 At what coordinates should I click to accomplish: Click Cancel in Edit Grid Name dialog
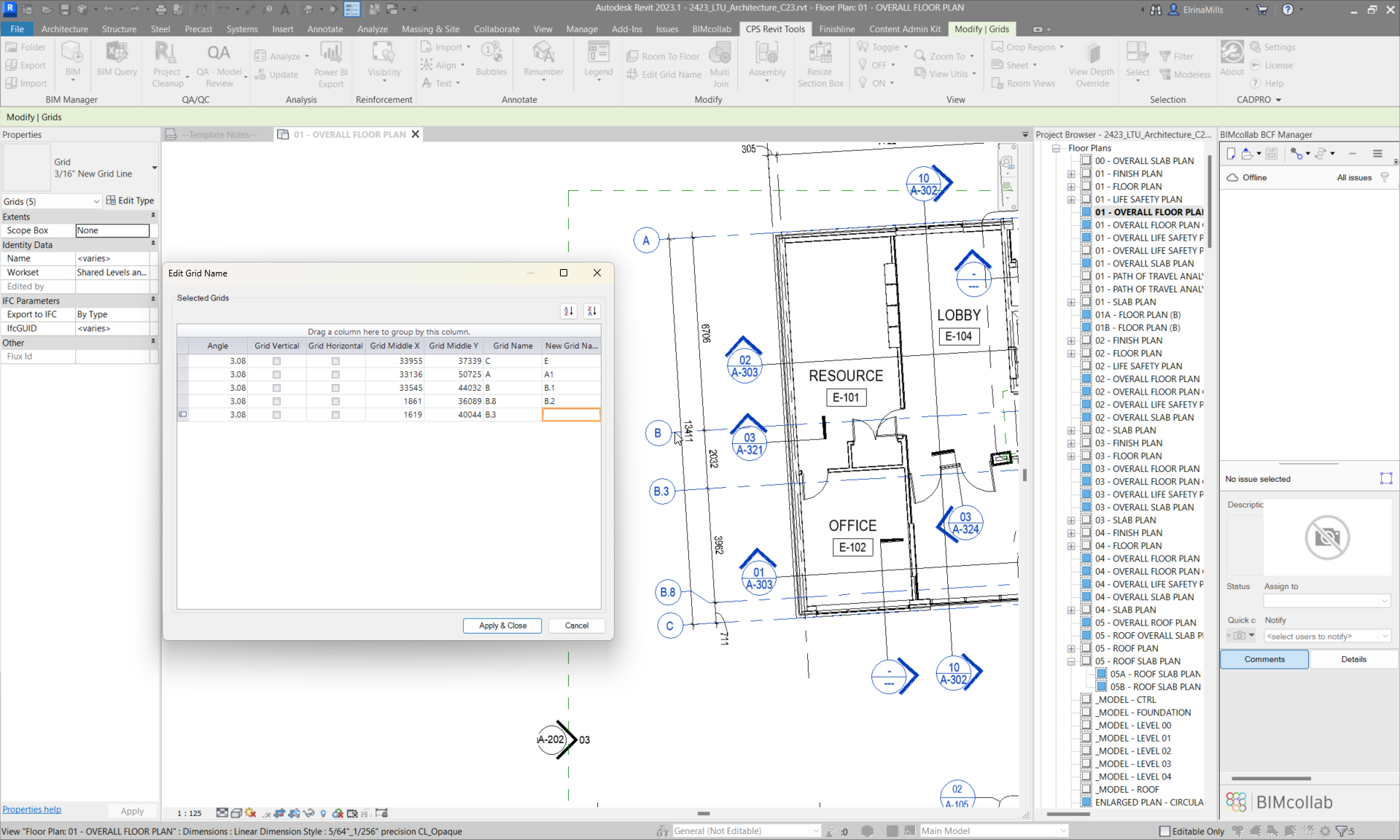pos(576,626)
